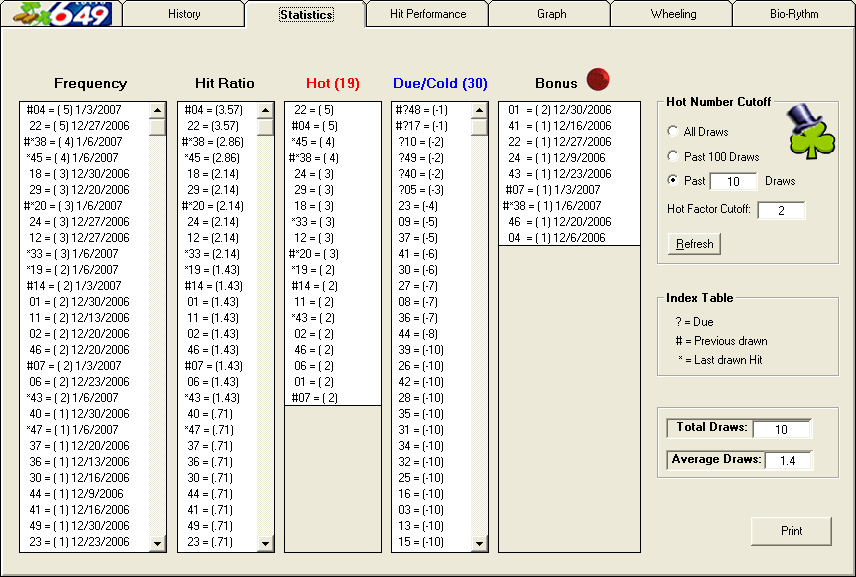The height and width of the screenshot is (577, 856).
Task: Open the History tab
Action: [184, 14]
